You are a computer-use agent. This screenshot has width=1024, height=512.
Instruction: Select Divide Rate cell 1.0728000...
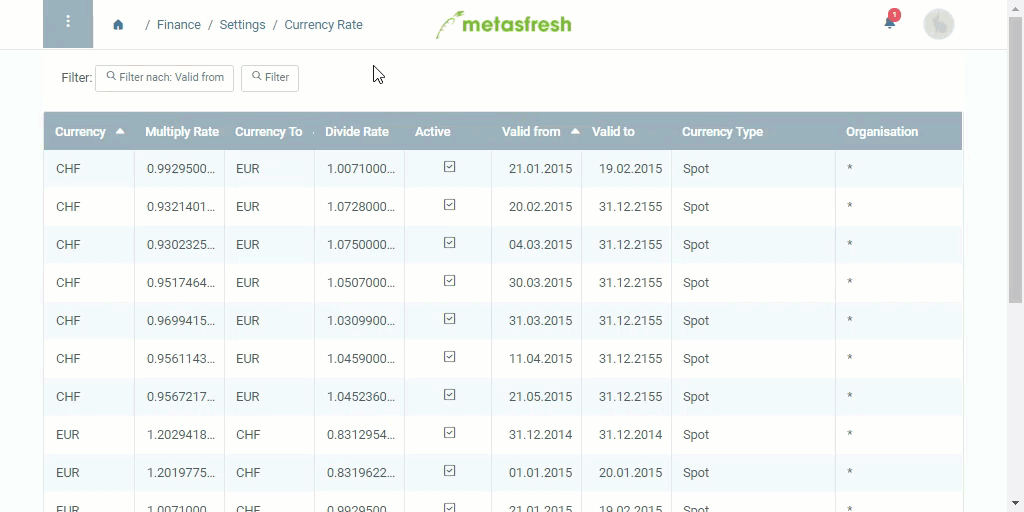(x=360, y=206)
